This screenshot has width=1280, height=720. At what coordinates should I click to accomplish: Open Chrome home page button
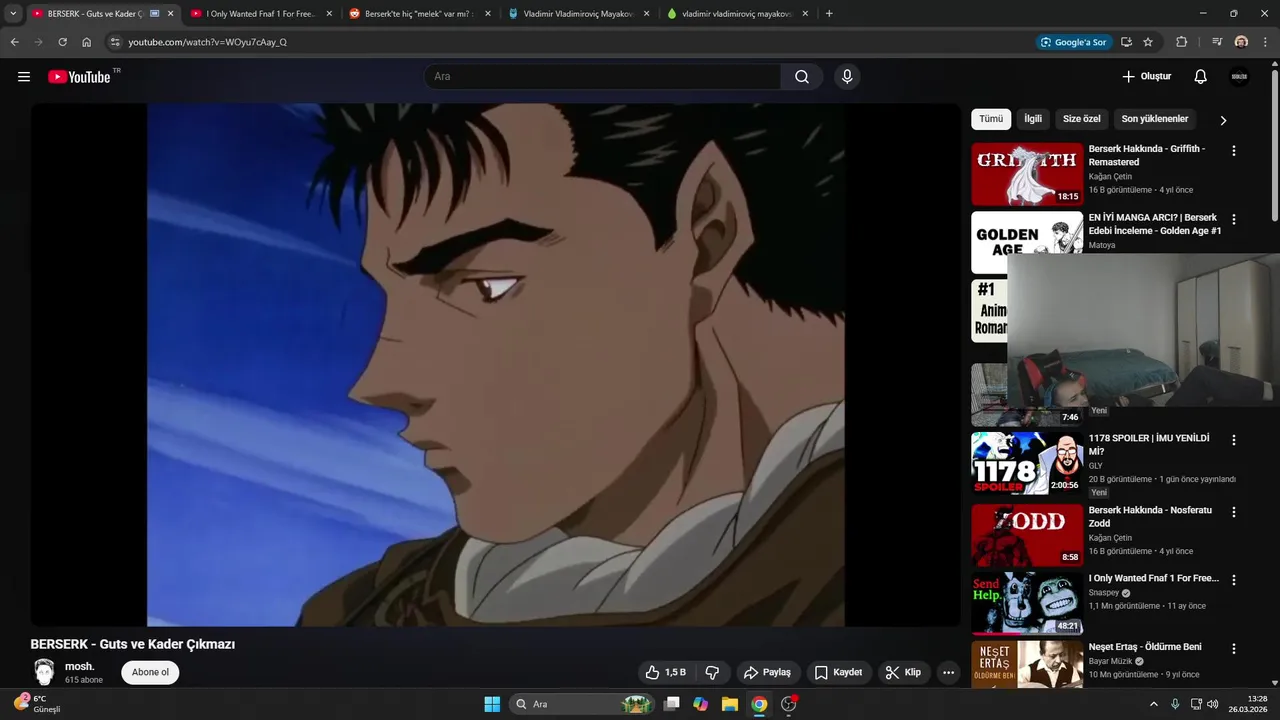point(86,42)
